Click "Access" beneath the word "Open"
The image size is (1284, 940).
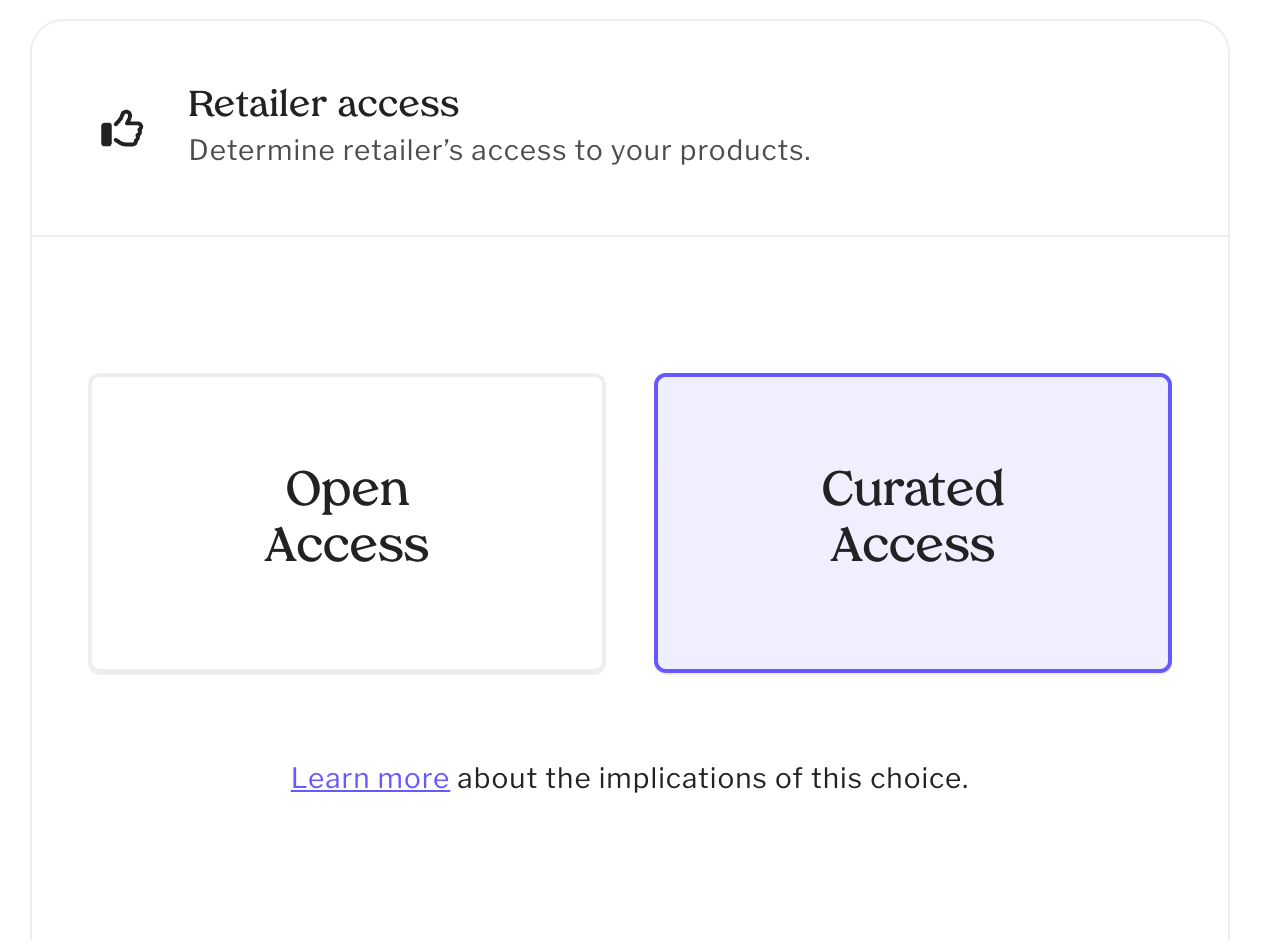pos(347,546)
